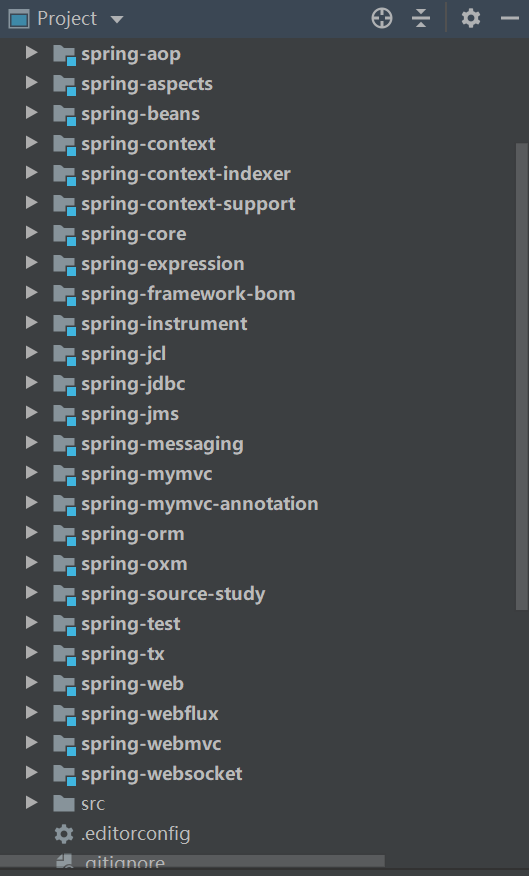Select the spring-context tree item
The height and width of the screenshot is (876, 529).
148,144
